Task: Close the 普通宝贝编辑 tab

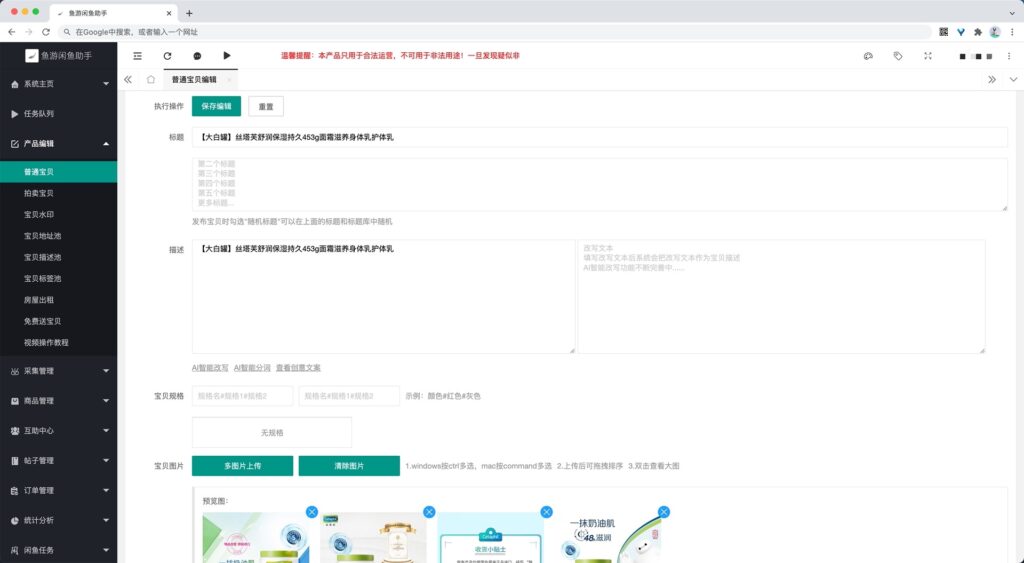Action: pyautogui.click(x=229, y=79)
